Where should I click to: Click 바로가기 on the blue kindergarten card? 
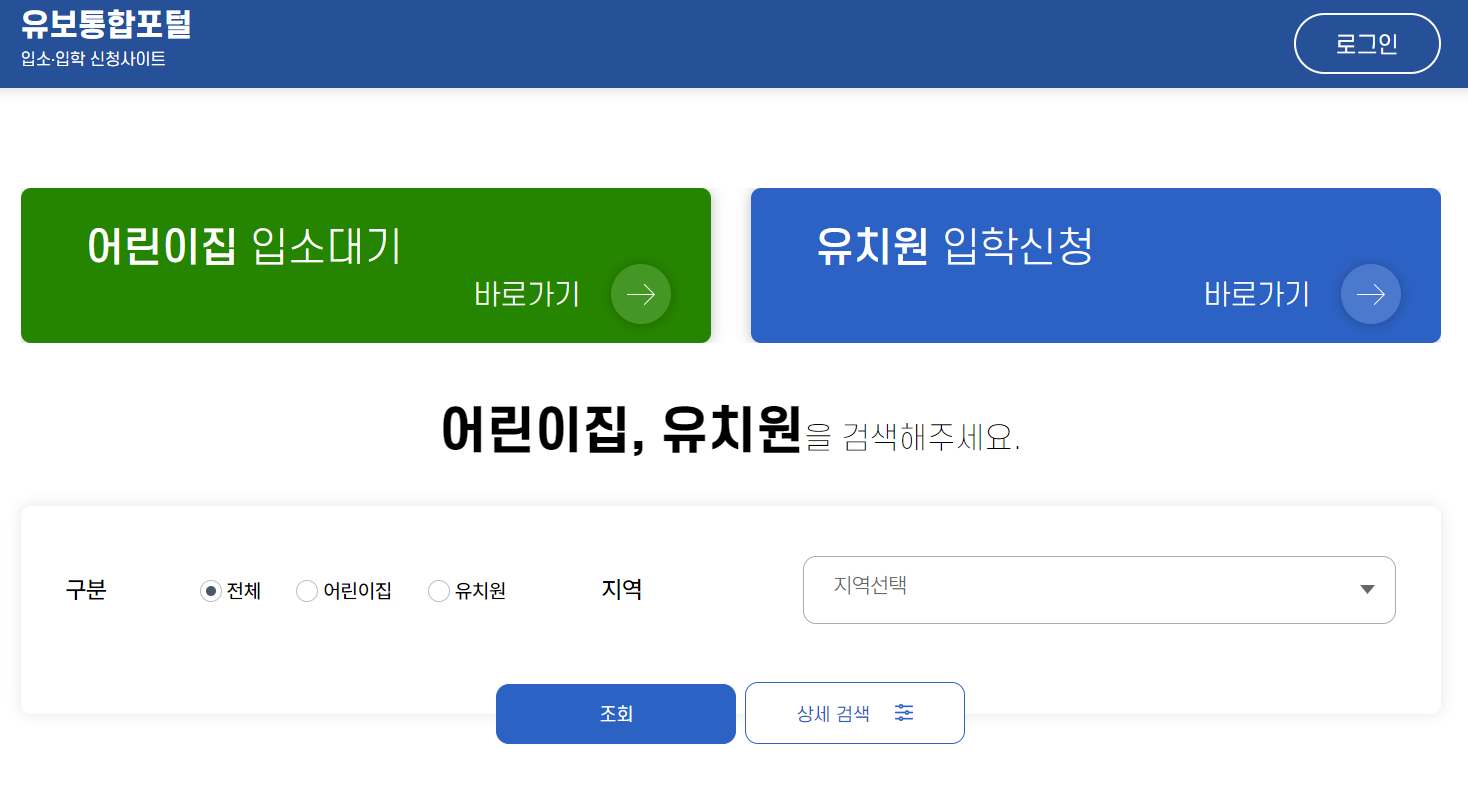coord(1256,294)
